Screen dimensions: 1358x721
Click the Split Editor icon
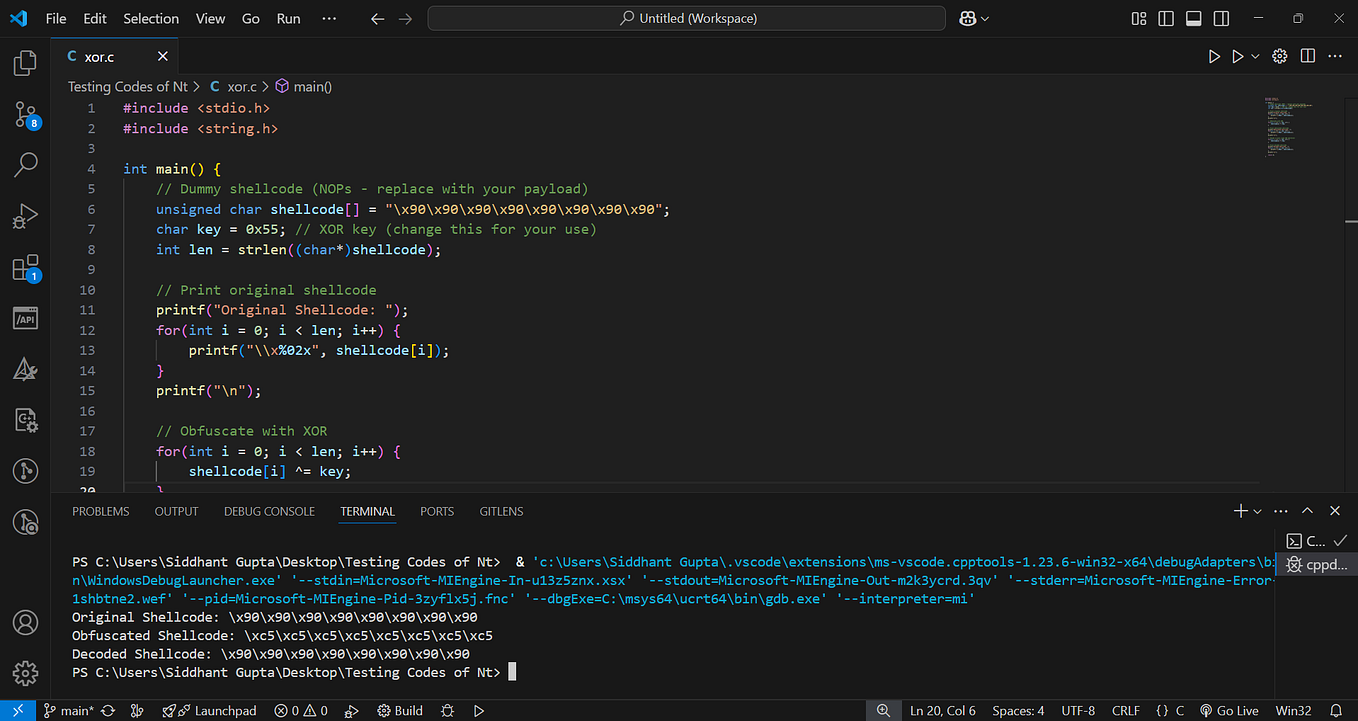1307,57
